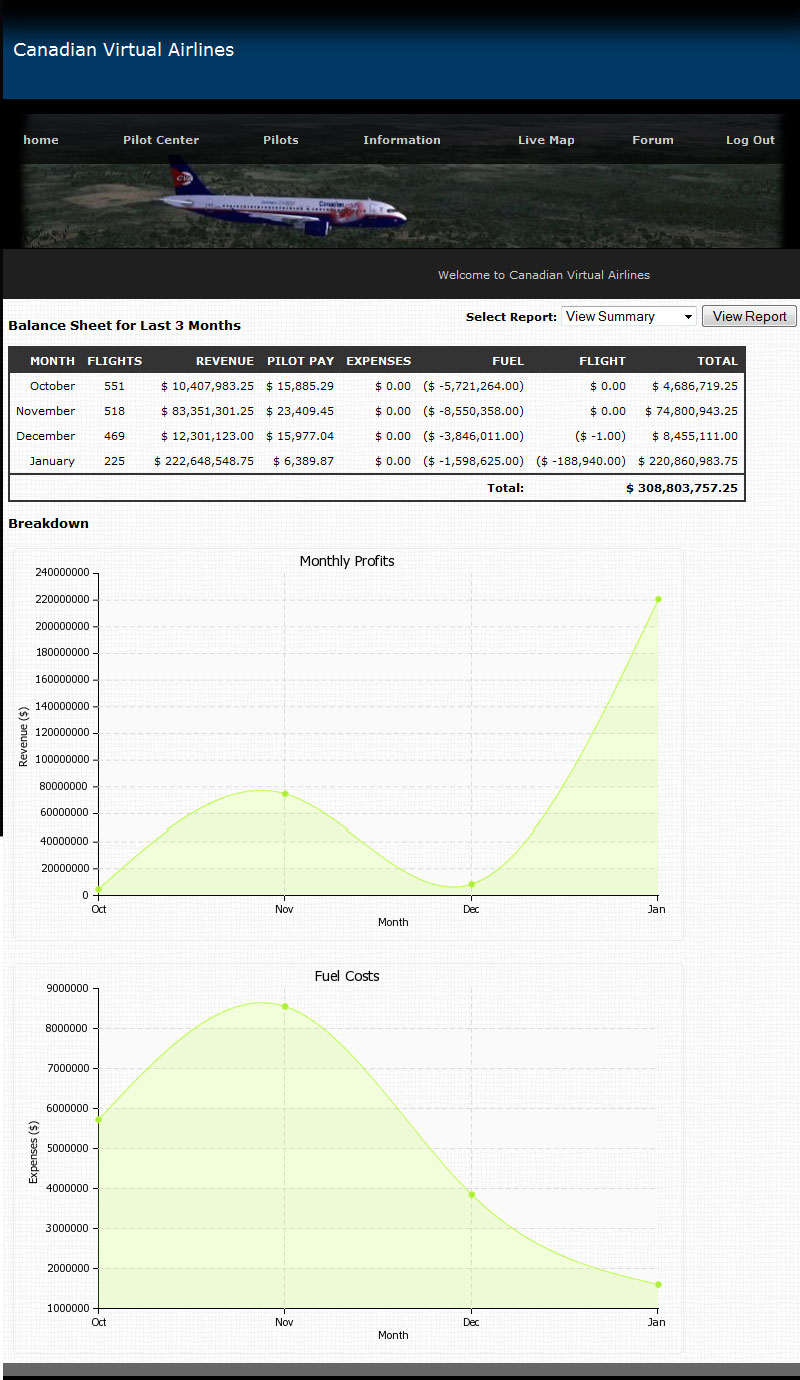Open the View Summary report dropdown

(x=629, y=316)
